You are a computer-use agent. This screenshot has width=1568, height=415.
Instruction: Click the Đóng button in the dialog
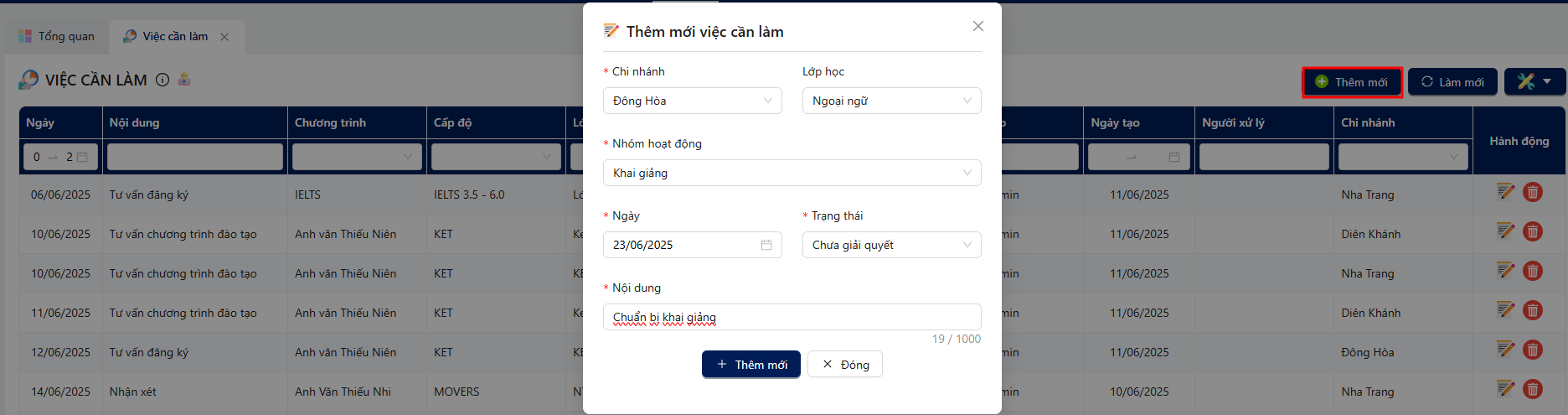(845, 365)
